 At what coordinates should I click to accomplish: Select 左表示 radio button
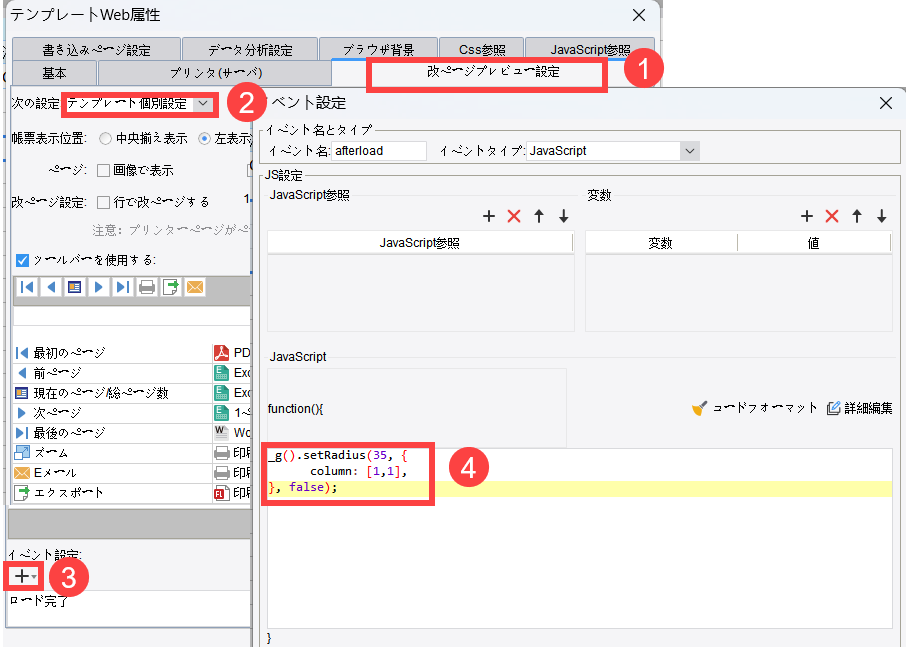[204, 139]
